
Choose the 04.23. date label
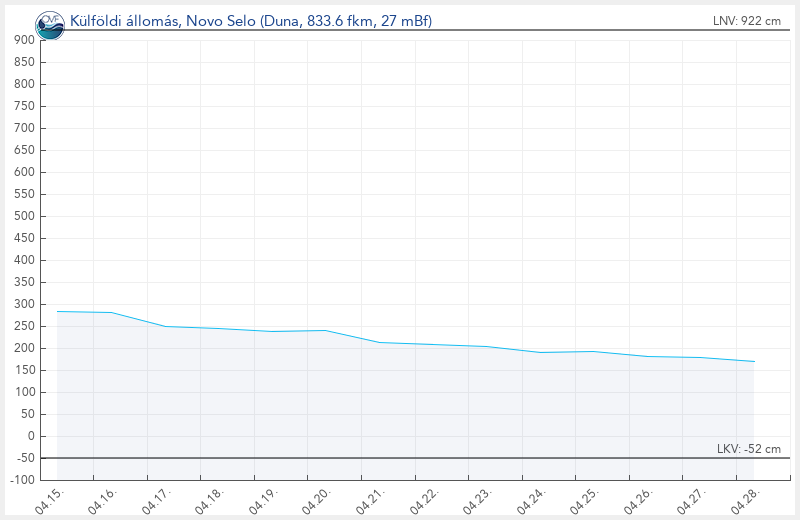[479, 500]
